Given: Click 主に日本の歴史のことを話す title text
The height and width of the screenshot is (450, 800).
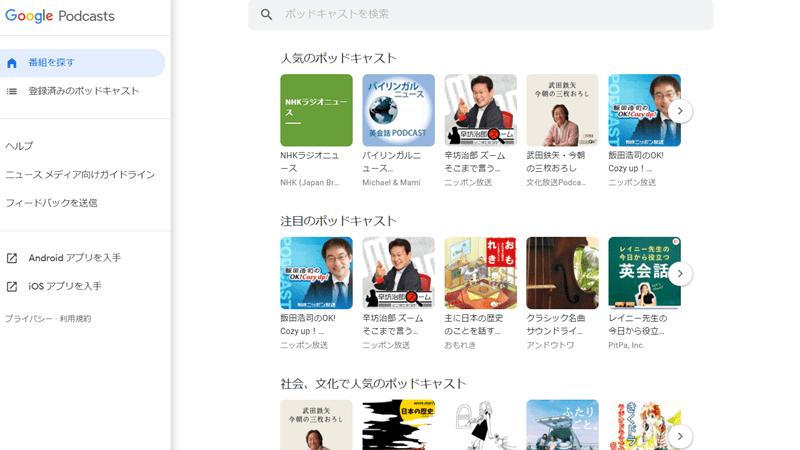Looking at the screenshot, I should (473, 324).
